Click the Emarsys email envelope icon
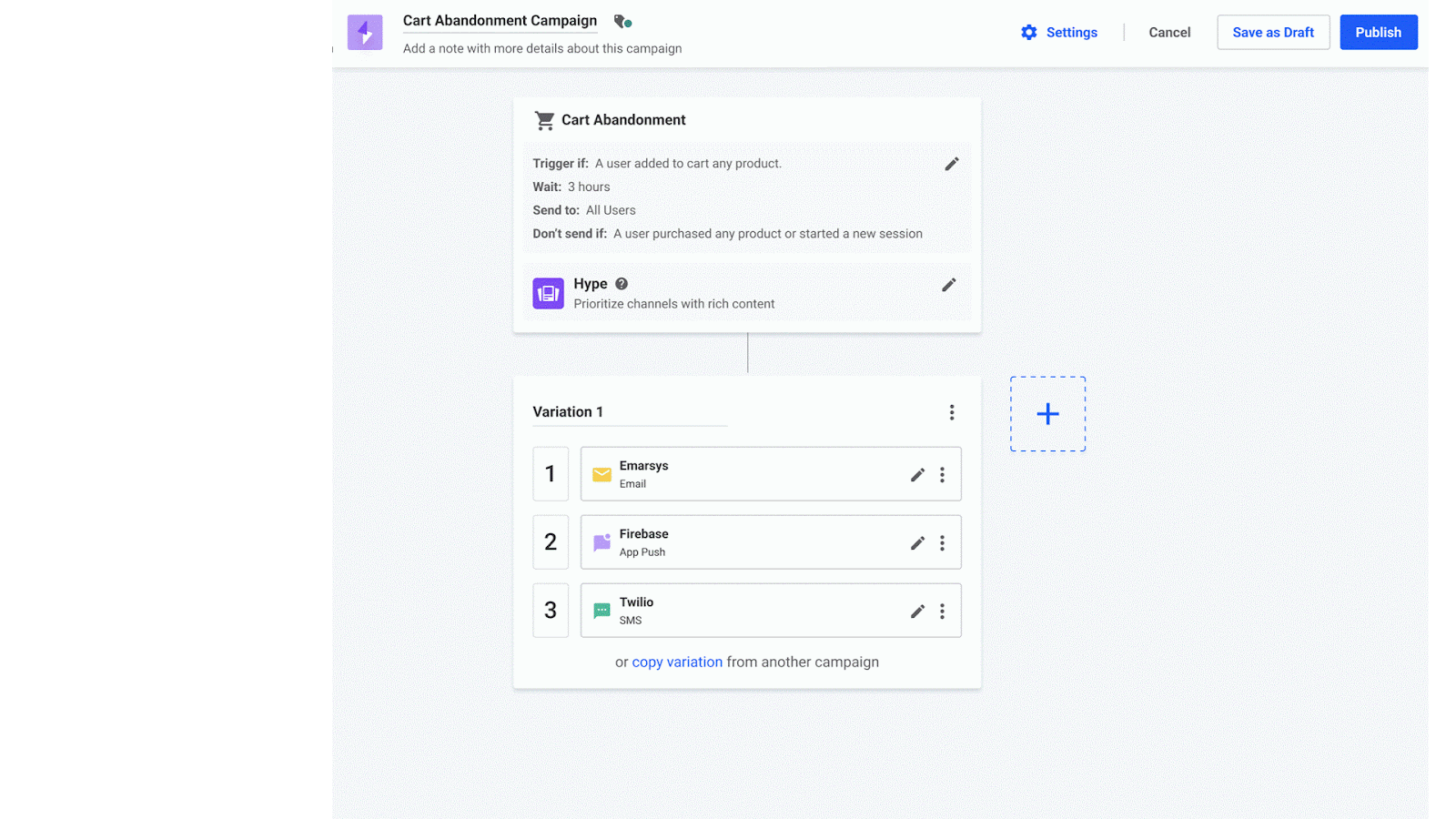1456x819 pixels. [602, 474]
